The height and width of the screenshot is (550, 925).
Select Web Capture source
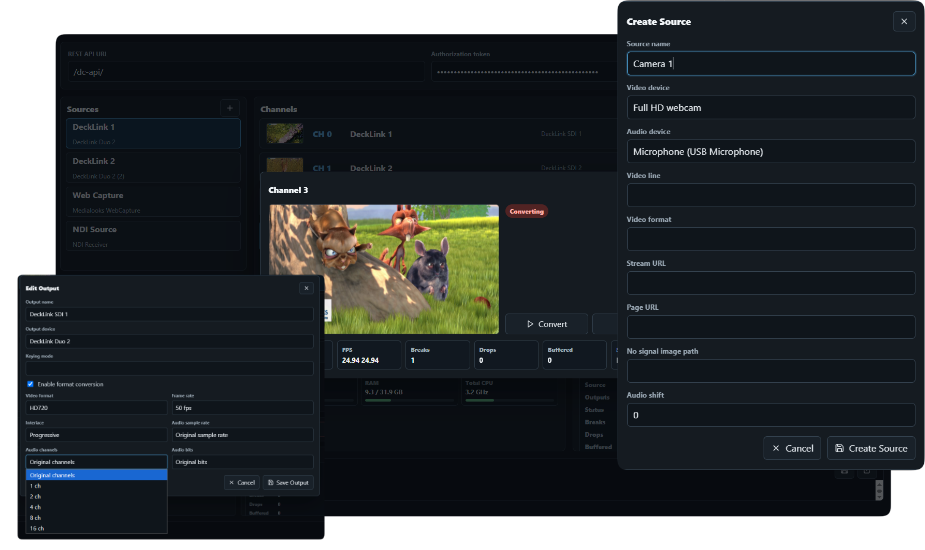pos(153,202)
